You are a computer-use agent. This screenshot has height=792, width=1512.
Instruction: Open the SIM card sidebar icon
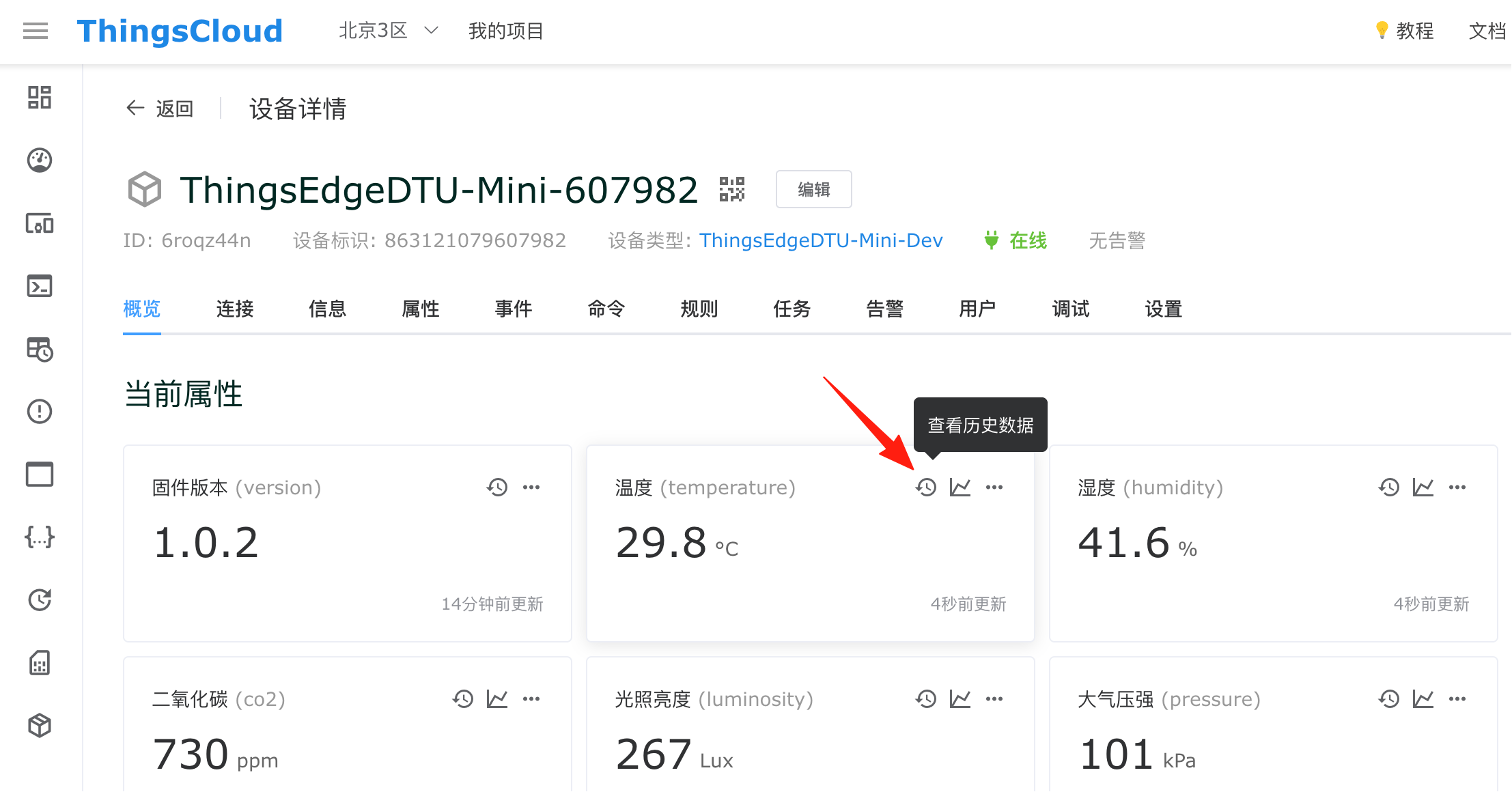[40, 662]
